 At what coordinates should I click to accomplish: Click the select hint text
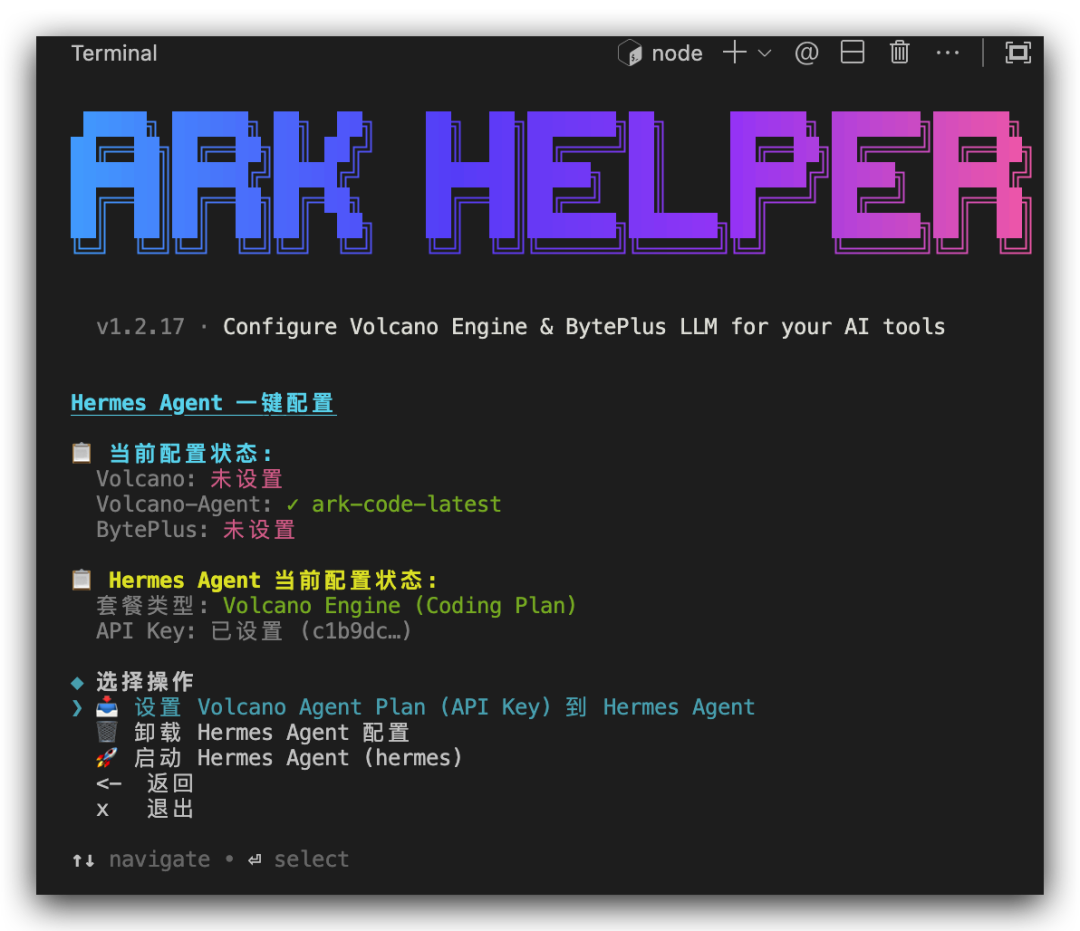click(311, 859)
